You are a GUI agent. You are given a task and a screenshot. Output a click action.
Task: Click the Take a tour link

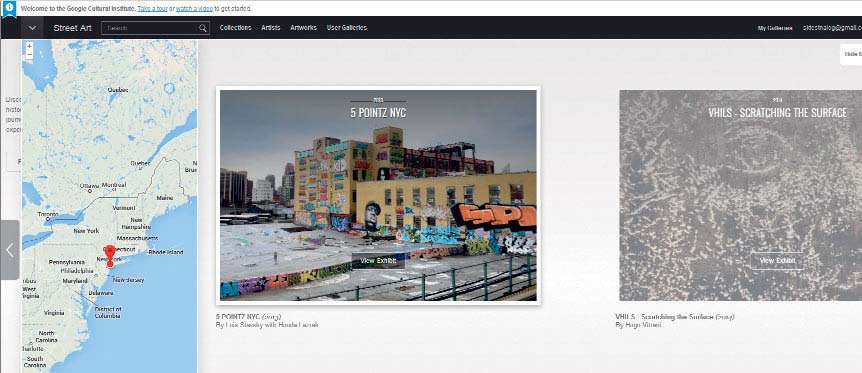152,9
